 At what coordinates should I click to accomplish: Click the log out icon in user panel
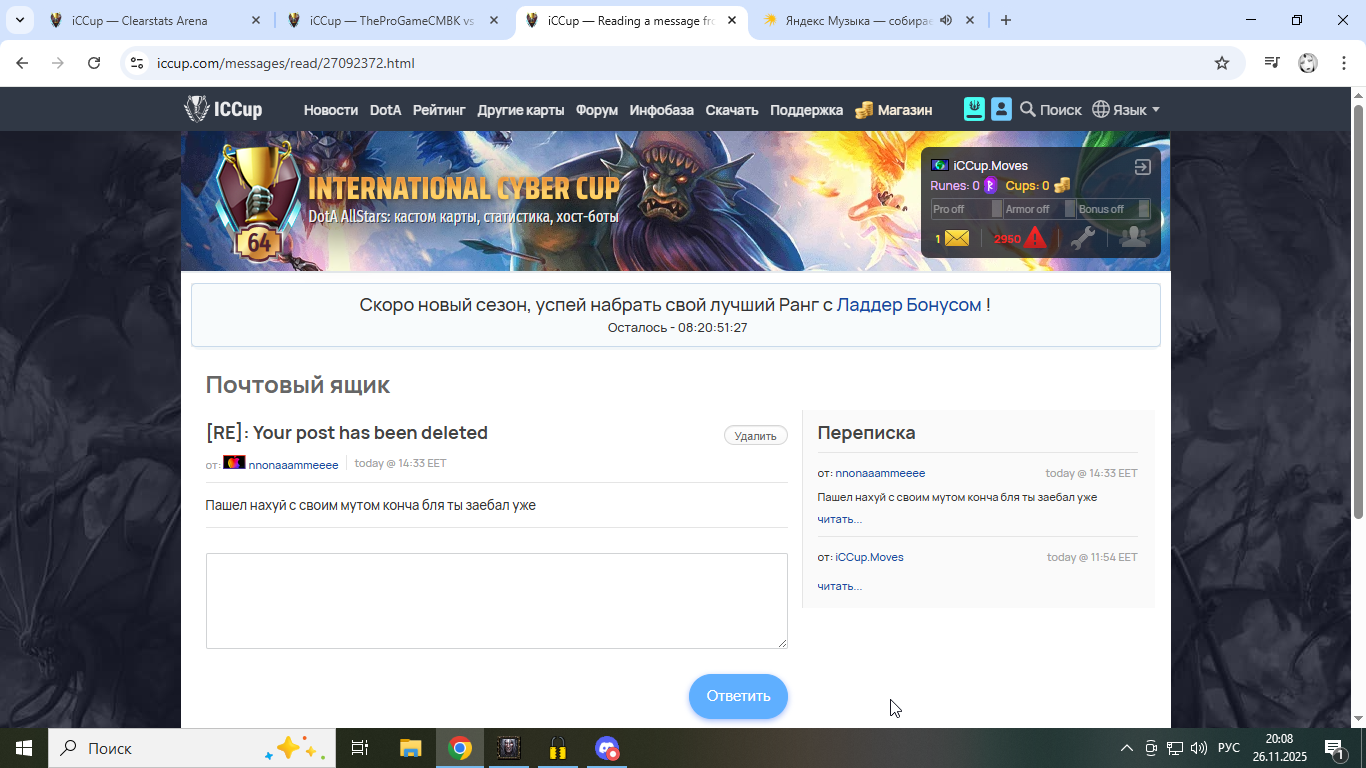point(1143,167)
